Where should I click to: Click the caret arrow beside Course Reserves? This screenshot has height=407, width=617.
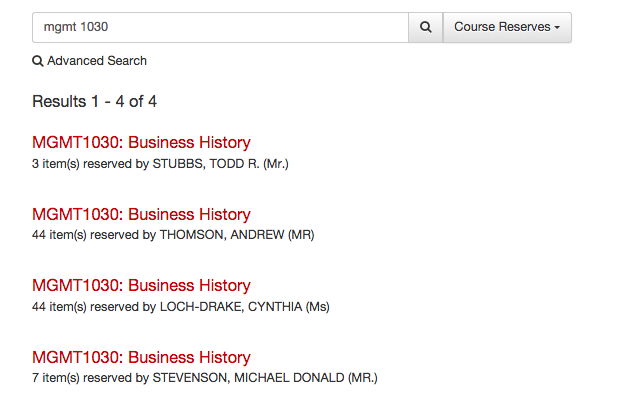tap(557, 28)
